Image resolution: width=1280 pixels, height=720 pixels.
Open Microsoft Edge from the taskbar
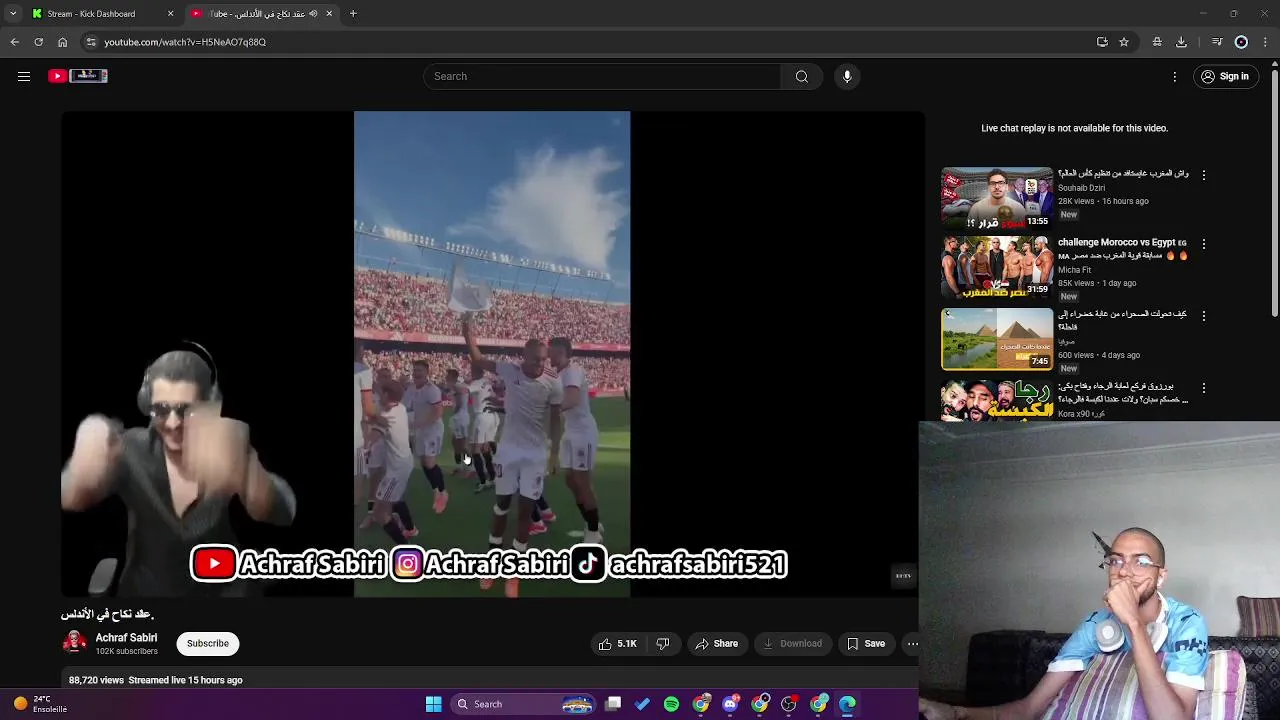click(x=847, y=704)
